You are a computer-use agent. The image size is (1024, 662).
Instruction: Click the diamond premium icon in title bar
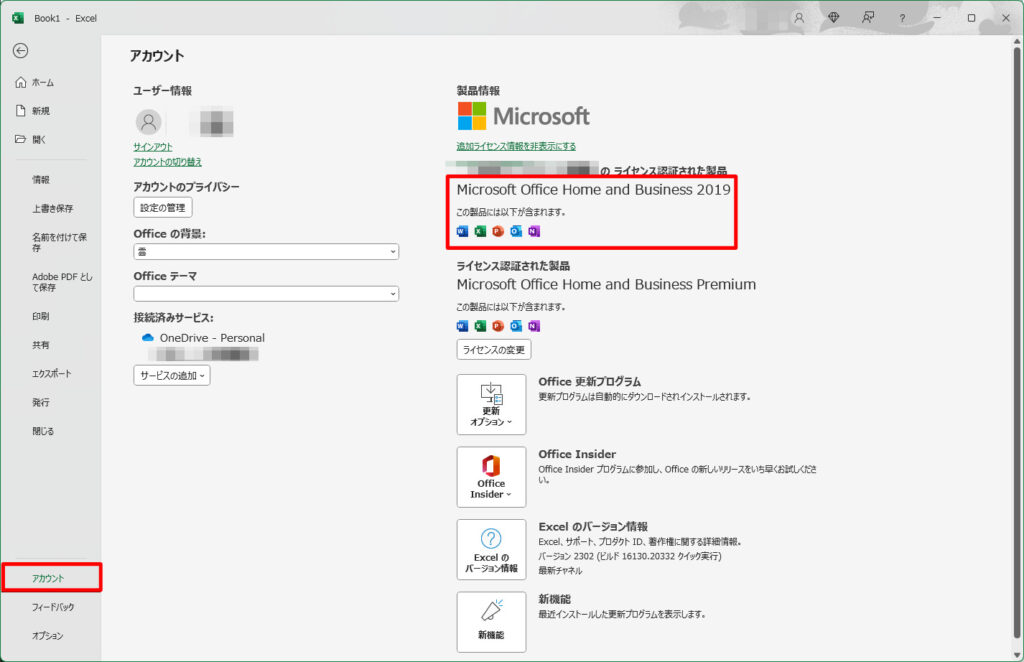click(x=833, y=18)
